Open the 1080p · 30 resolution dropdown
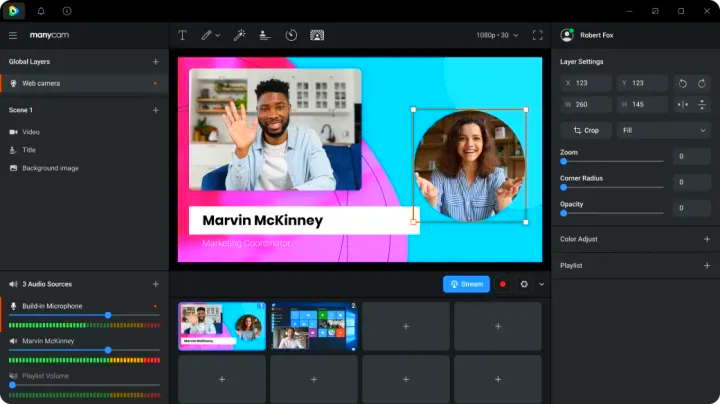The image size is (720, 404). [x=498, y=35]
